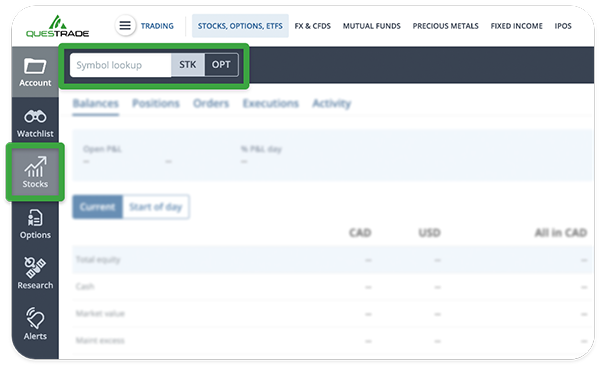Switch to the Orders tab
This screenshot has width=600, height=365.
(x=211, y=103)
